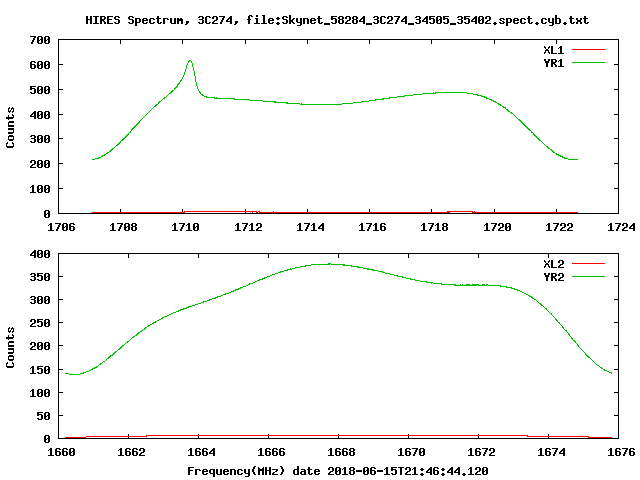
Task: Select the XL2 legend label
Action: pyautogui.click(x=553, y=264)
